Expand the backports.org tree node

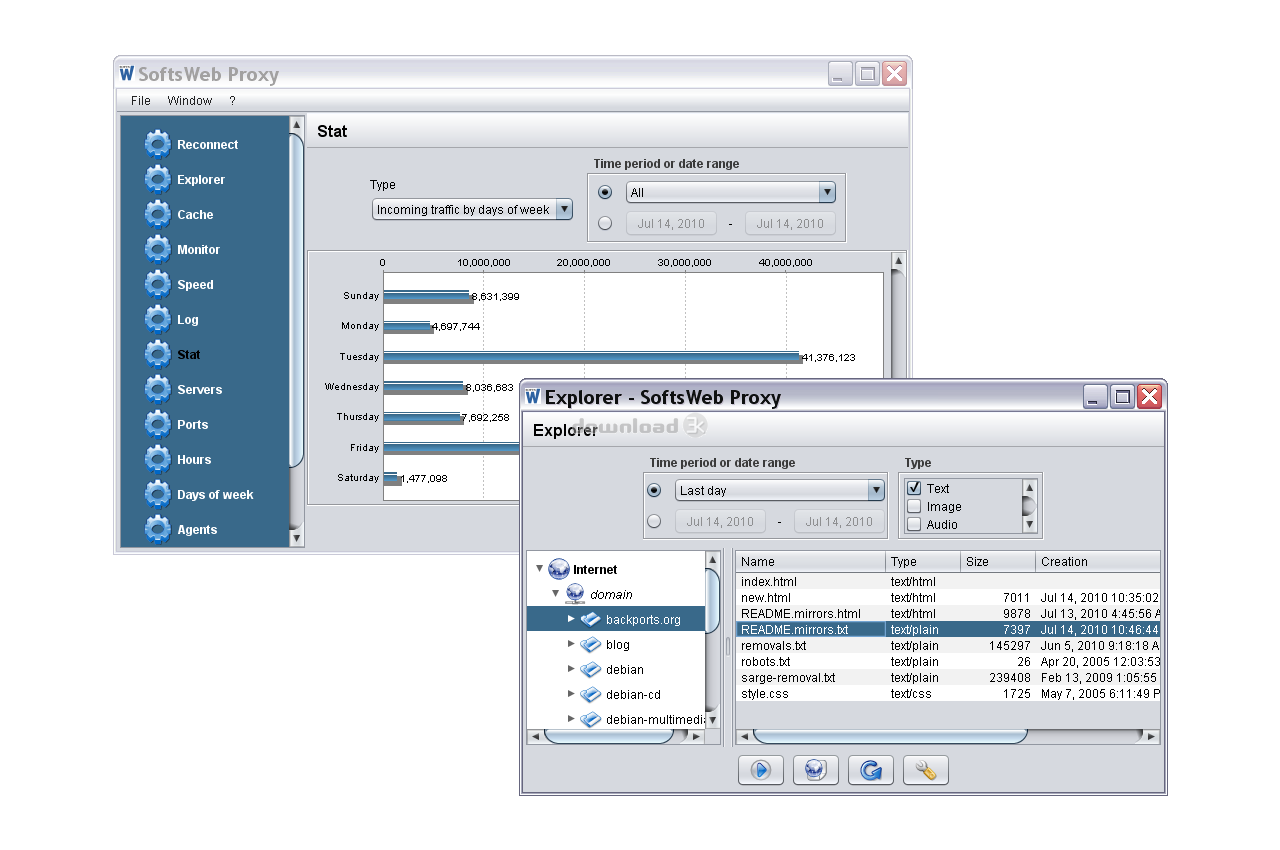tap(572, 619)
